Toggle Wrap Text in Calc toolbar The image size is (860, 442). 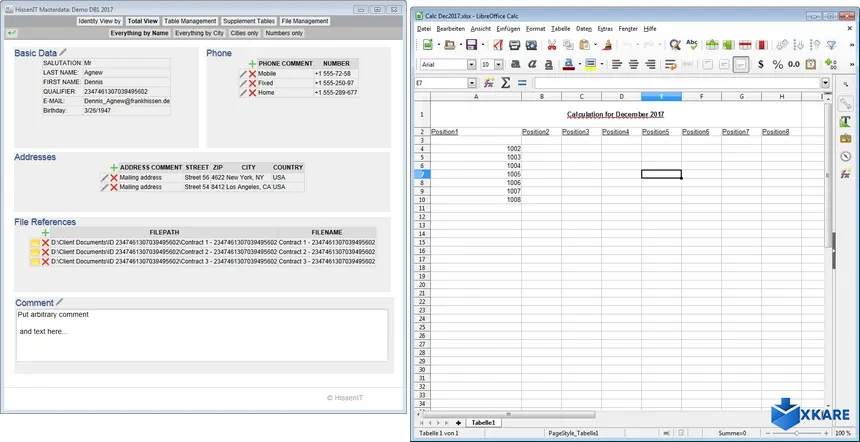click(x=670, y=64)
